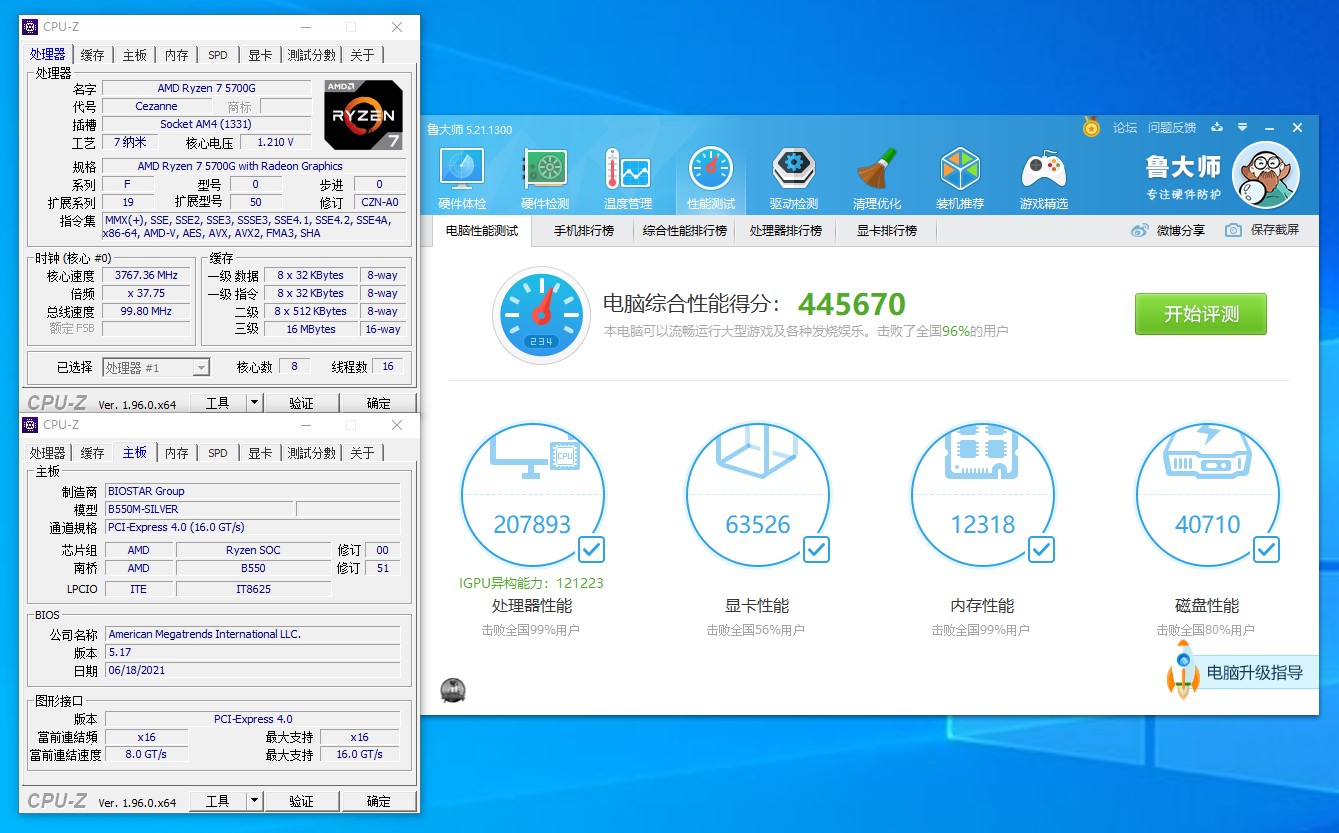Click 工具 button in bottom CPU-Z
The width and height of the screenshot is (1339, 833).
218,801
